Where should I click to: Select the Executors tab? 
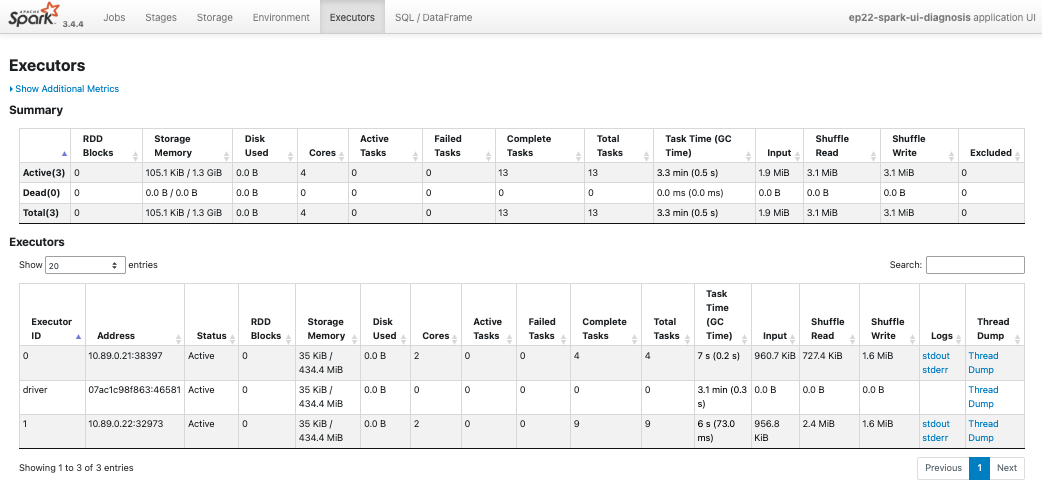tap(352, 17)
